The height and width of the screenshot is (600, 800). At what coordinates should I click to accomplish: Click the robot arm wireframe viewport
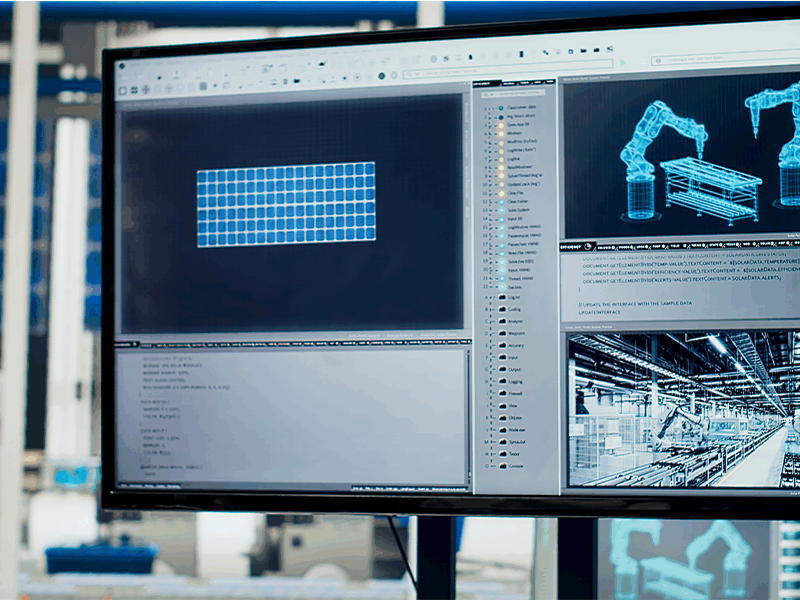680,160
